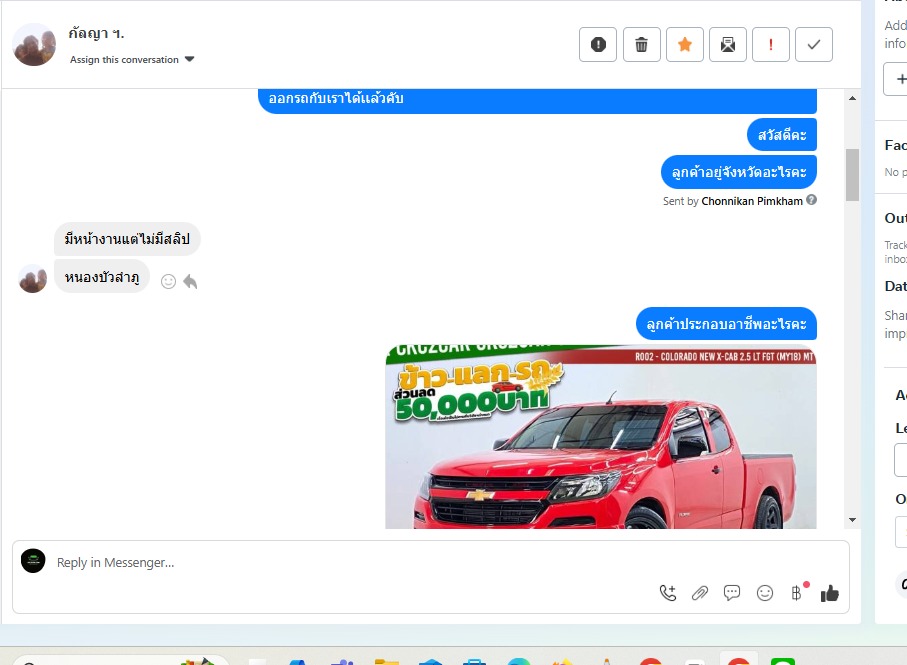Click the conversation scrollbar thumb
This screenshot has height=665, width=907.
coord(852,175)
